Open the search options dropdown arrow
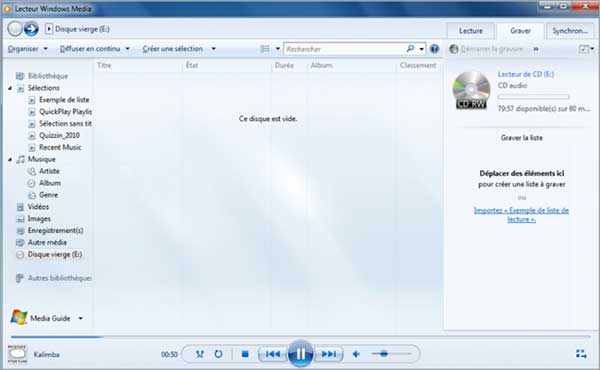This screenshot has height=370, width=600. (421, 49)
